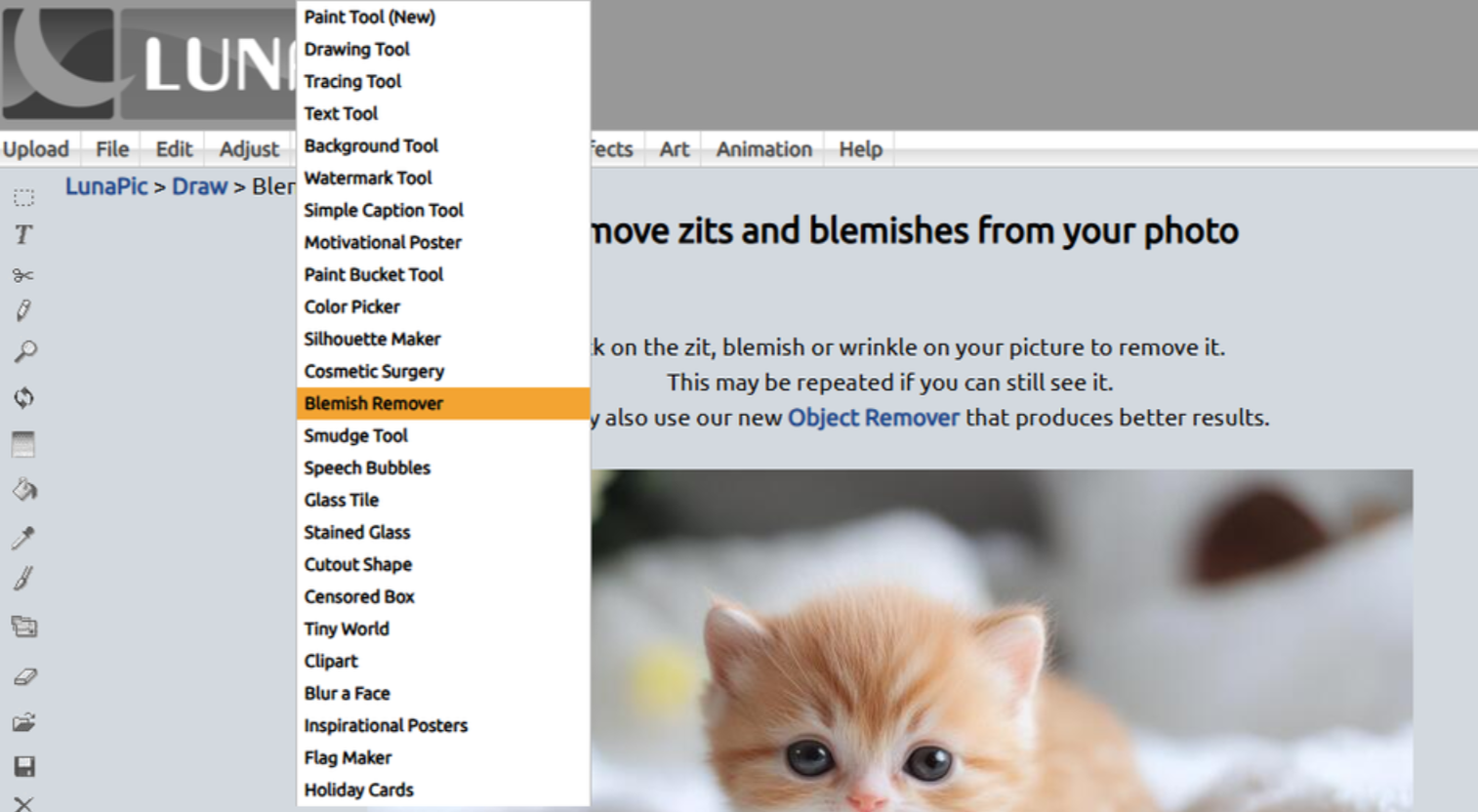Open the Object Remover link
This screenshot has width=1478, height=812.
click(874, 418)
